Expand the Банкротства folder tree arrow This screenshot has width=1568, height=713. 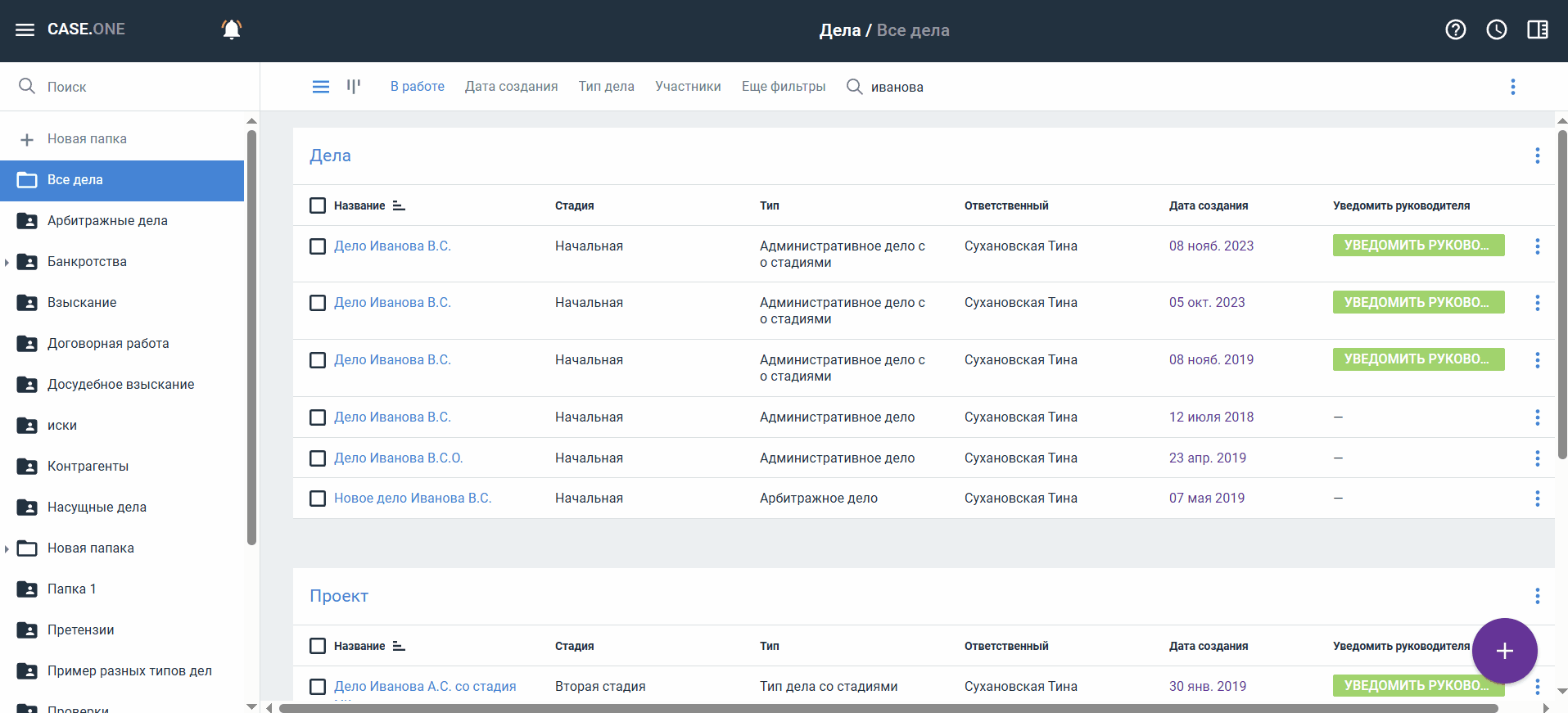point(7,262)
